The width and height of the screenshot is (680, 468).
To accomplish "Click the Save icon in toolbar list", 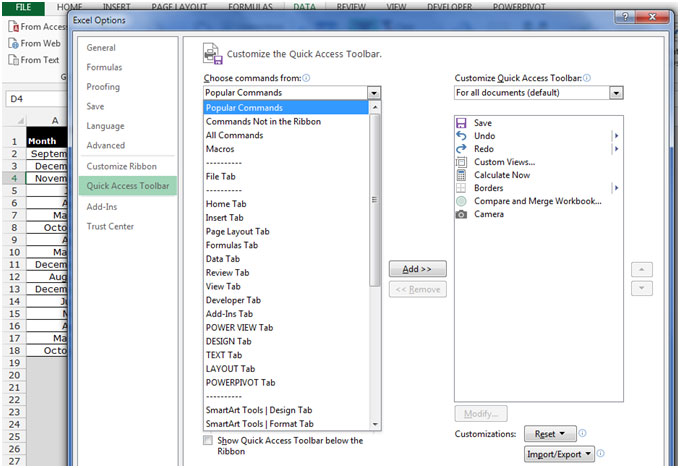I will [x=461, y=123].
